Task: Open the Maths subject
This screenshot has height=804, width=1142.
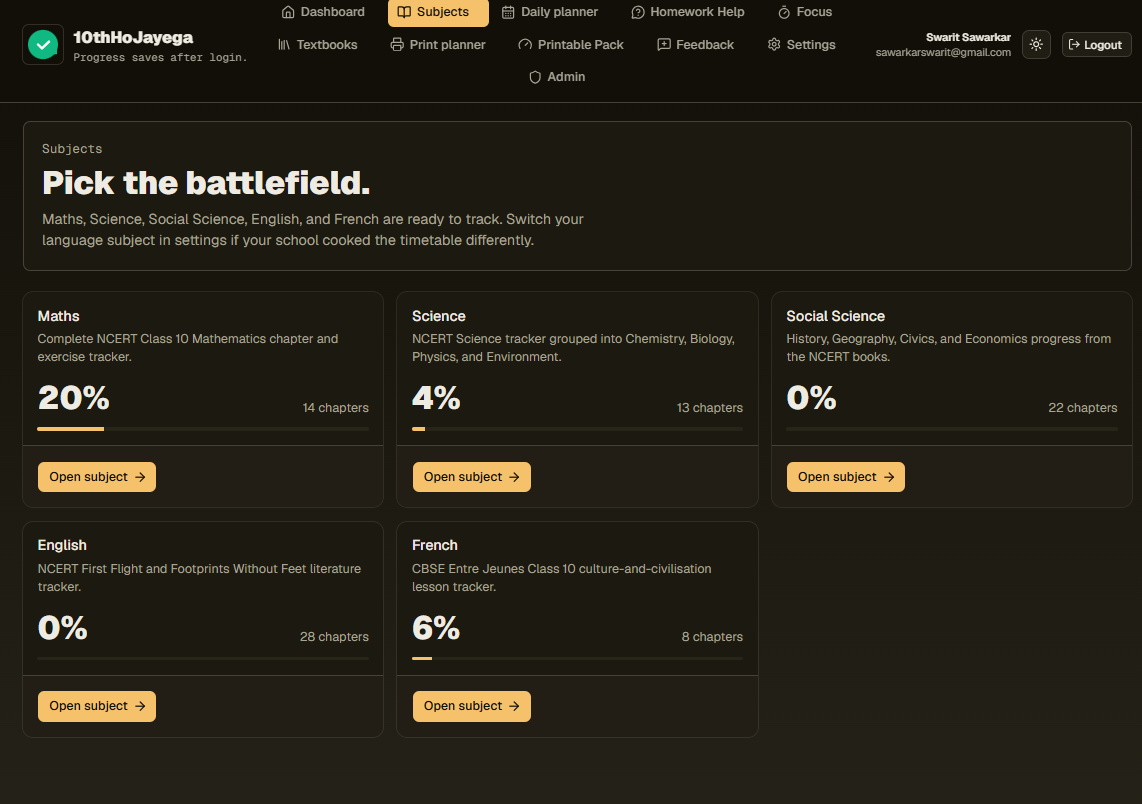Action: pyautogui.click(x=97, y=477)
